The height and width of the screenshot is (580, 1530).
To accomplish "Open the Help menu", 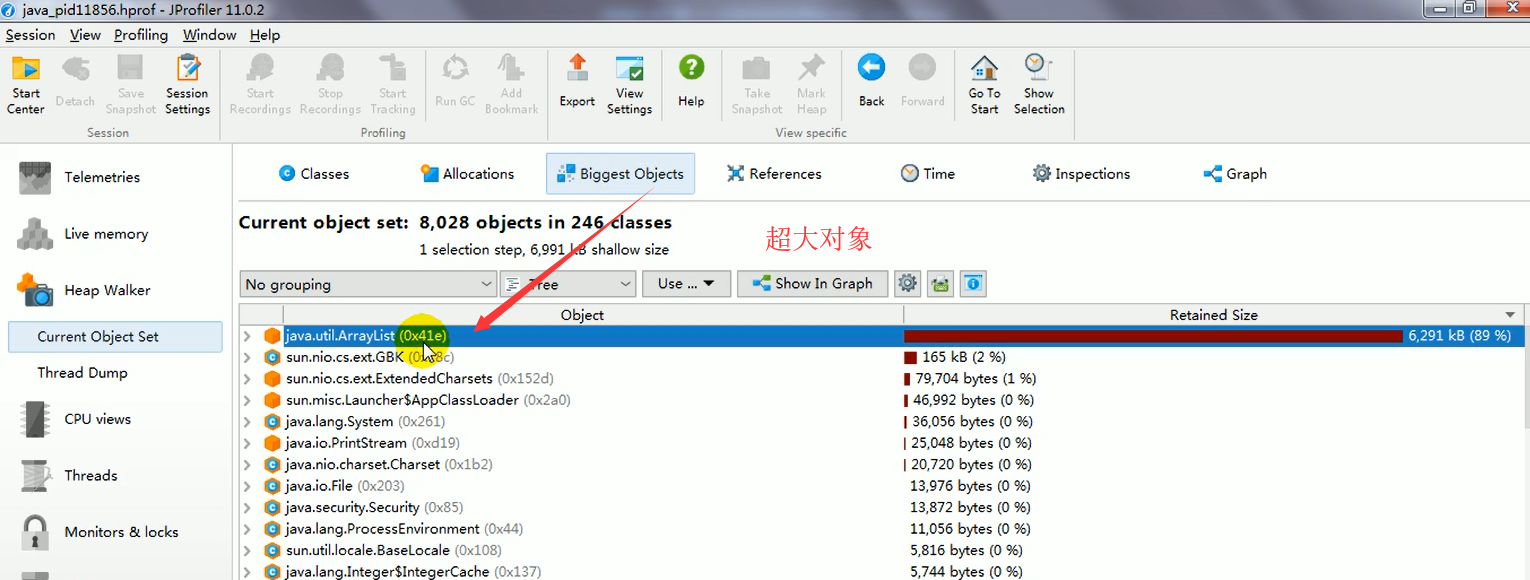I will point(265,34).
